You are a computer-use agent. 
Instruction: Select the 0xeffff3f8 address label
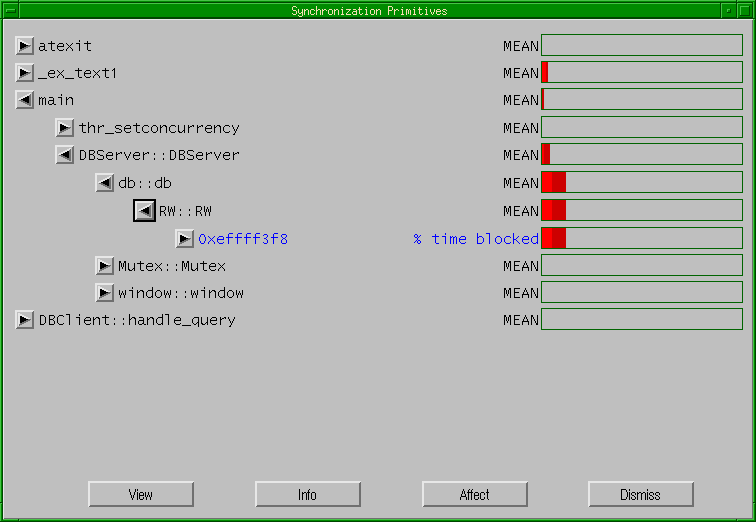pyautogui.click(x=243, y=239)
